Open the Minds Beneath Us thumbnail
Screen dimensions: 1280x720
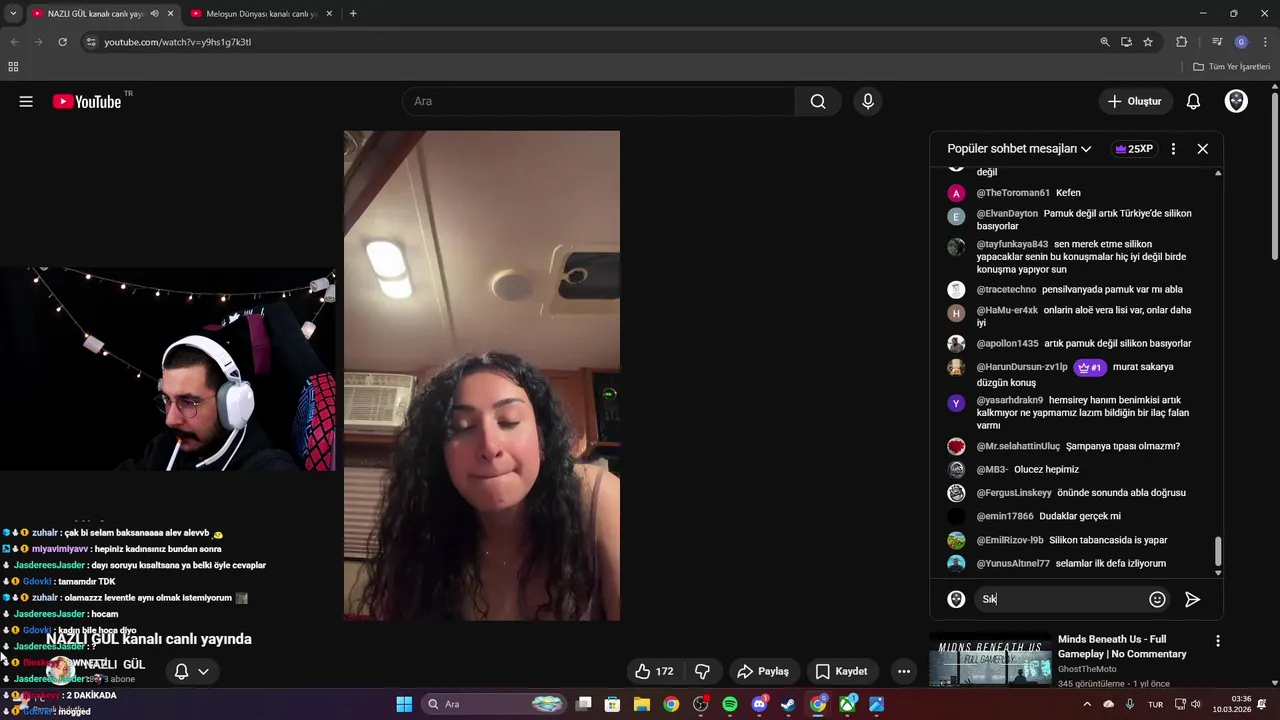click(x=990, y=660)
